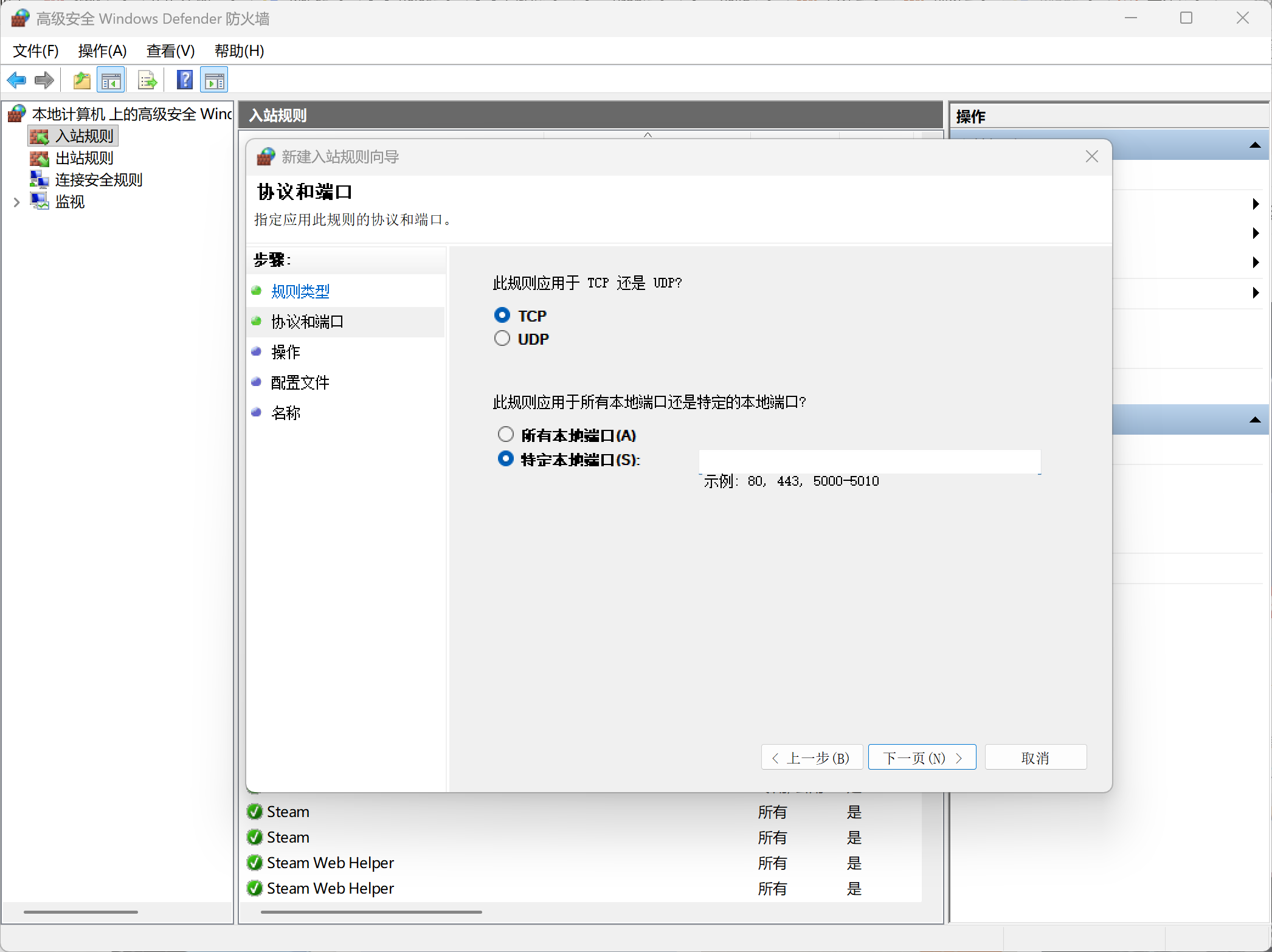Click the column sort arrow above rules list
1272x952 pixels.
648,135
